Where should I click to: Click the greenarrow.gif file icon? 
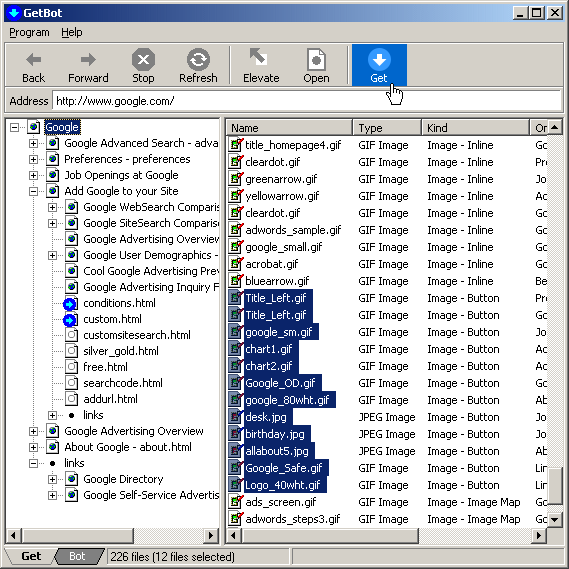pos(236,179)
